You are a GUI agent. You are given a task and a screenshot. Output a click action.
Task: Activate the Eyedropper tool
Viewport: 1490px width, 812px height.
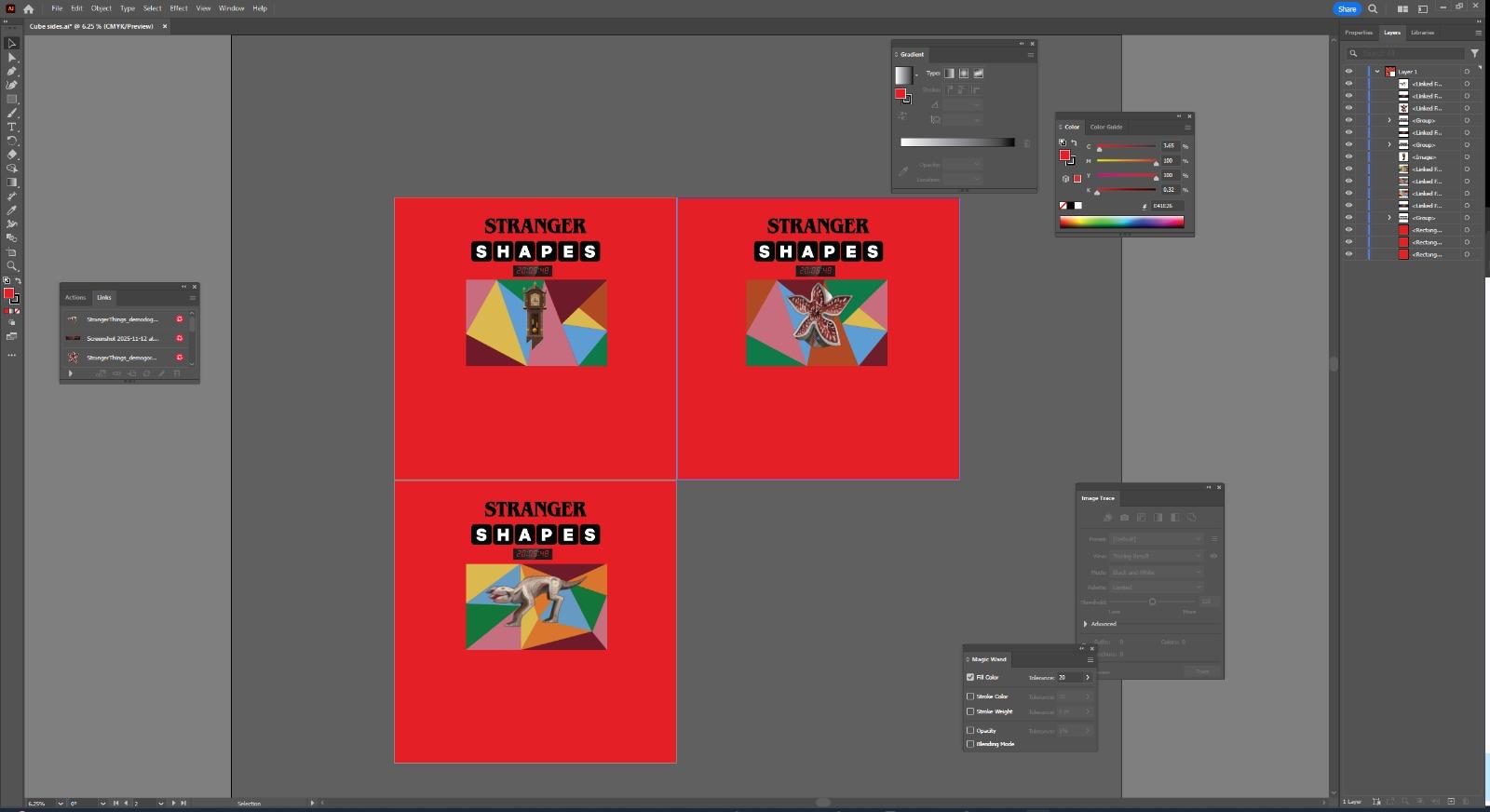point(12,210)
